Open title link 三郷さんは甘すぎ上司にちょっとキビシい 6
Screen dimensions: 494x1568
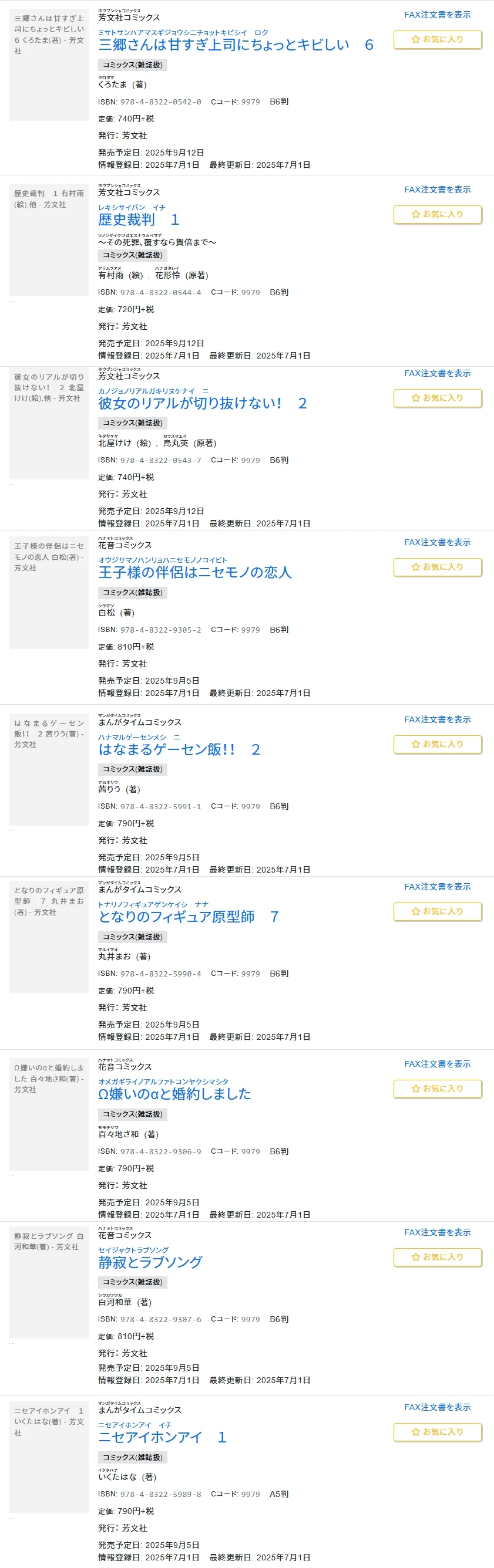coord(236,45)
